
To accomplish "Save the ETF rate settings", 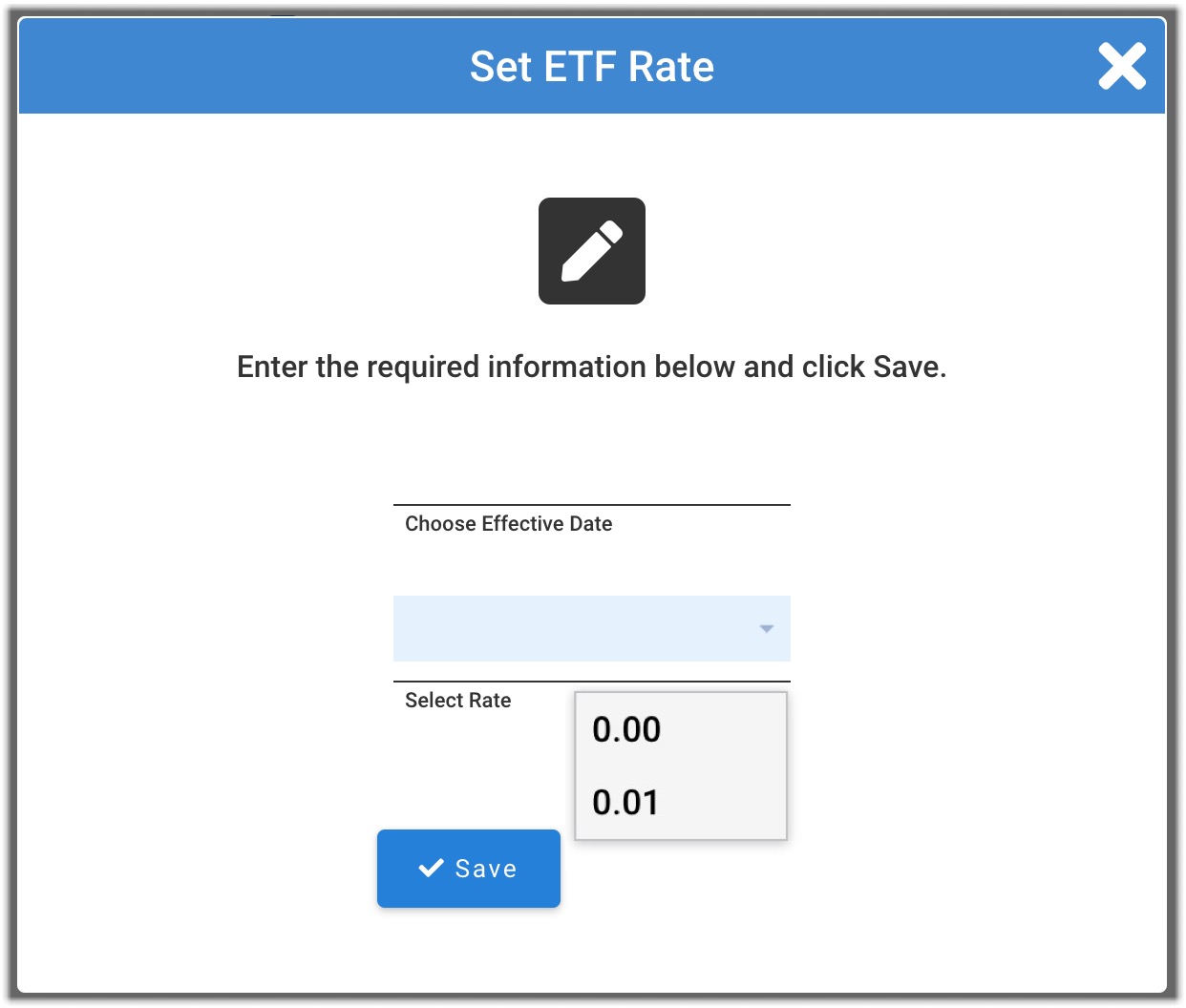I will click(x=469, y=869).
